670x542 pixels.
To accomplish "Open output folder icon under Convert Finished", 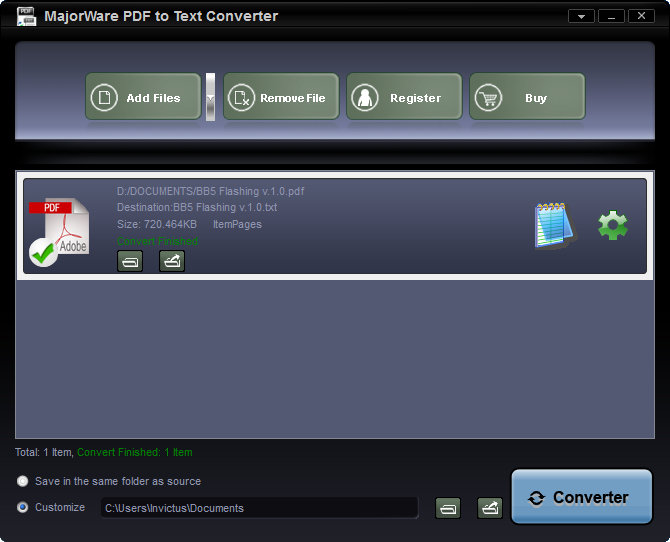I will tap(130, 262).
